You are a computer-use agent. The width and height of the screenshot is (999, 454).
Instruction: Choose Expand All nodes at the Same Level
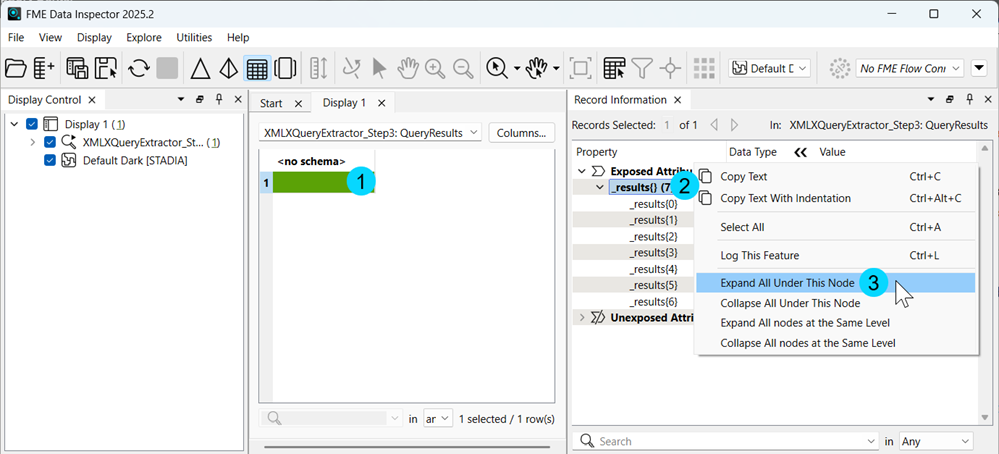point(805,323)
